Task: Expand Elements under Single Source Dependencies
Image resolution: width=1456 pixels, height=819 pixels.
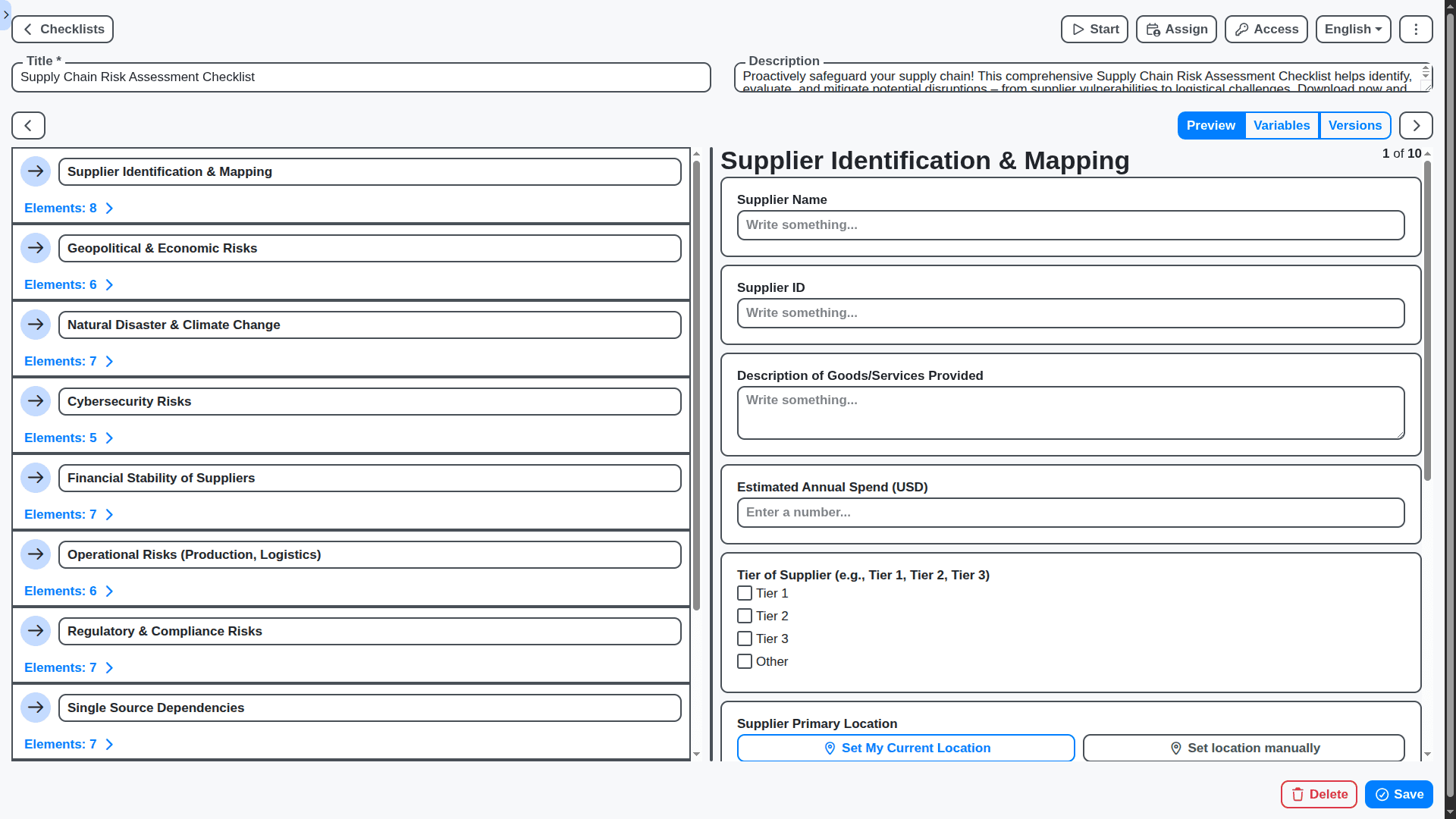Action: [69, 744]
